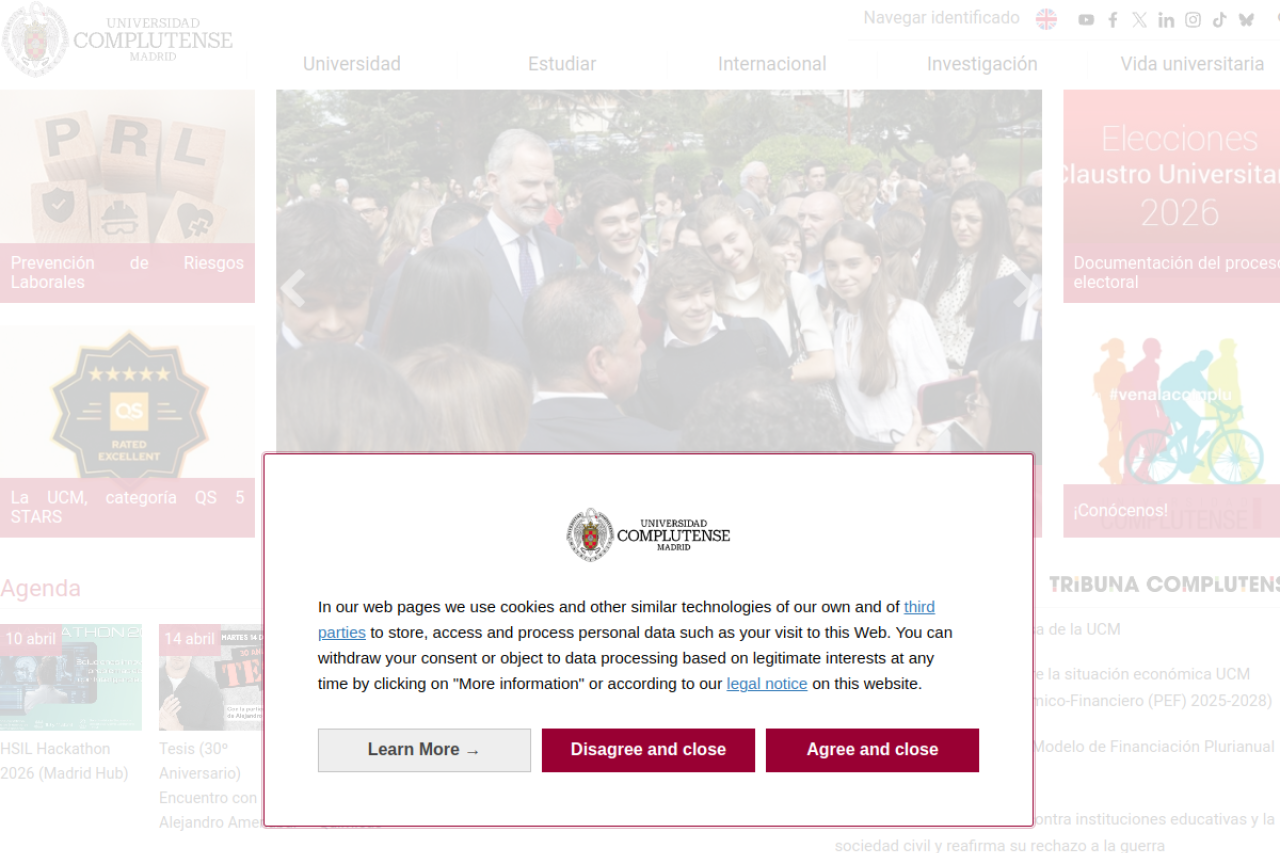Open the YouTube social icon
1280x853 pixels.
pyautogui.click(x=1086, y=20)
